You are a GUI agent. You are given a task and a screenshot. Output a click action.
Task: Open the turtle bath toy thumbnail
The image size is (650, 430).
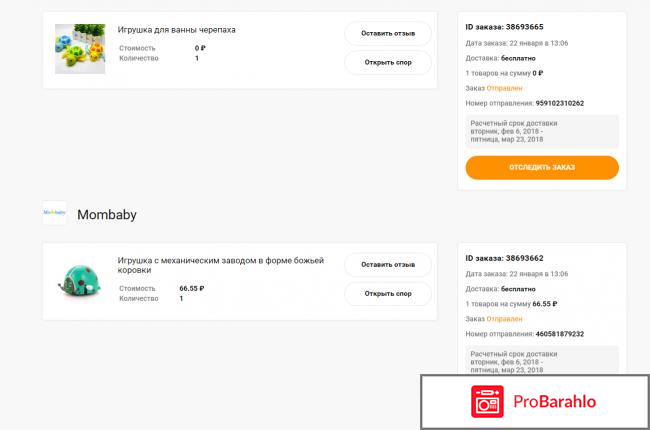tap(80, 49)
